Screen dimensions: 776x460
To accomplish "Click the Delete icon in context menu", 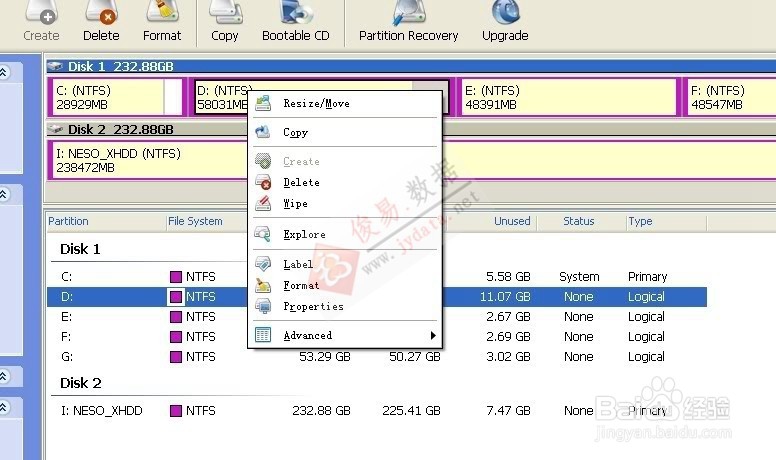I will coord(263,182).
